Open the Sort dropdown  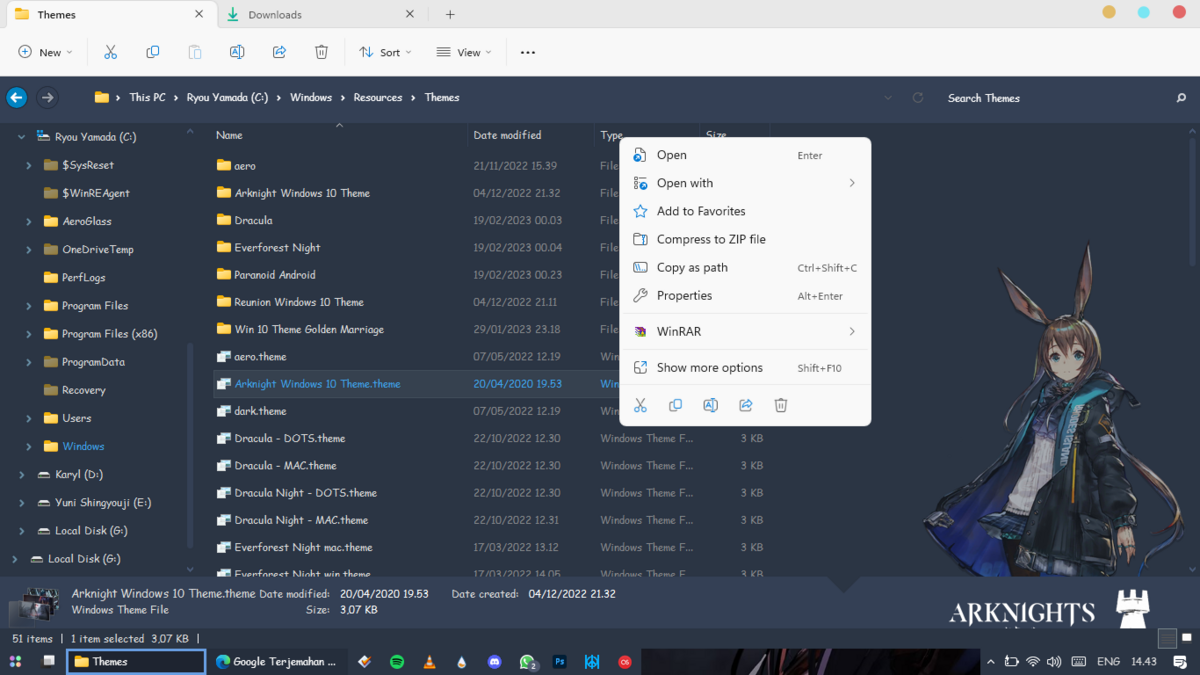385,52
